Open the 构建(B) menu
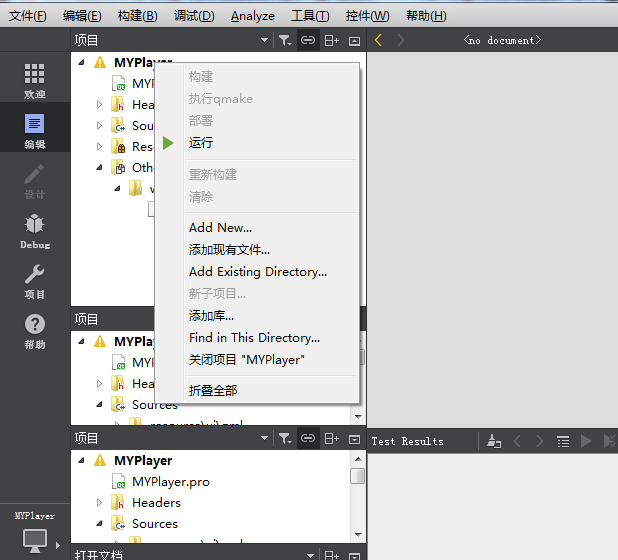618x560 pixels. click(x=138, y=16)
